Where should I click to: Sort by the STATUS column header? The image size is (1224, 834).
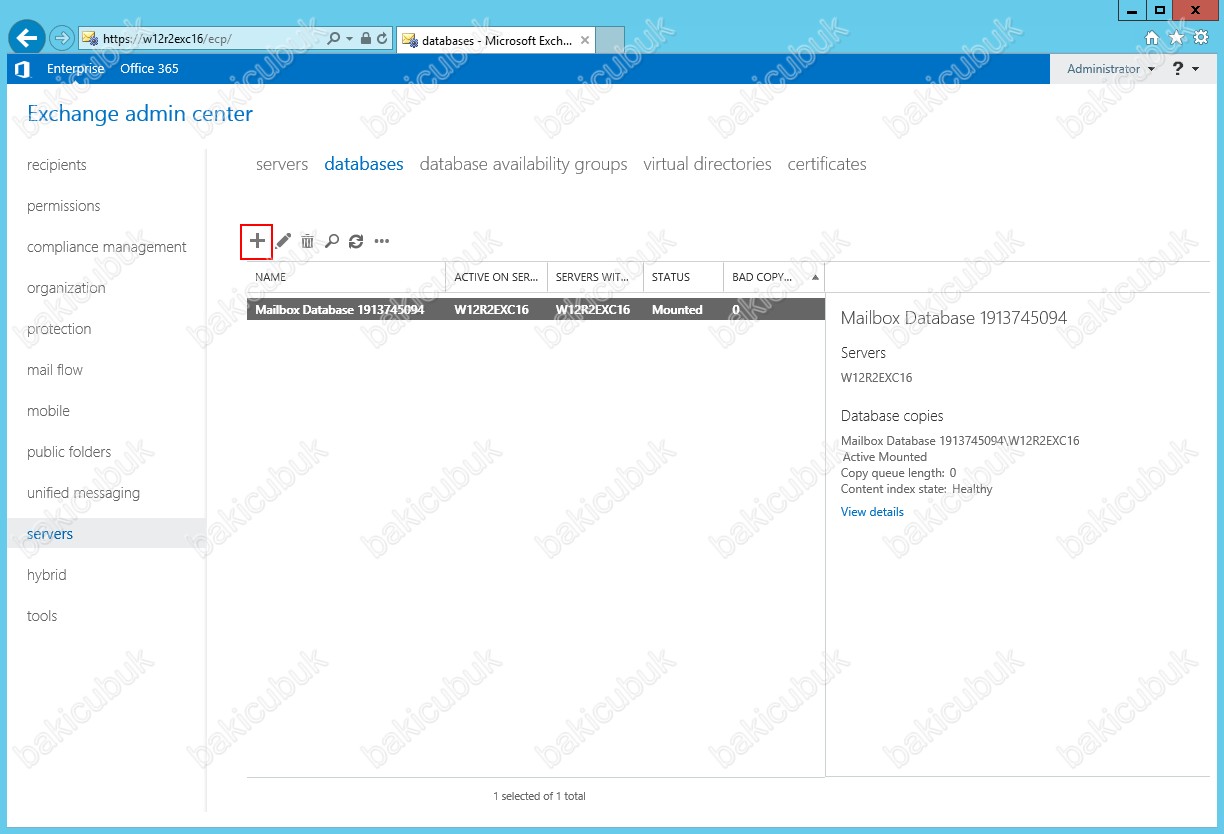[x=683, y=277]
